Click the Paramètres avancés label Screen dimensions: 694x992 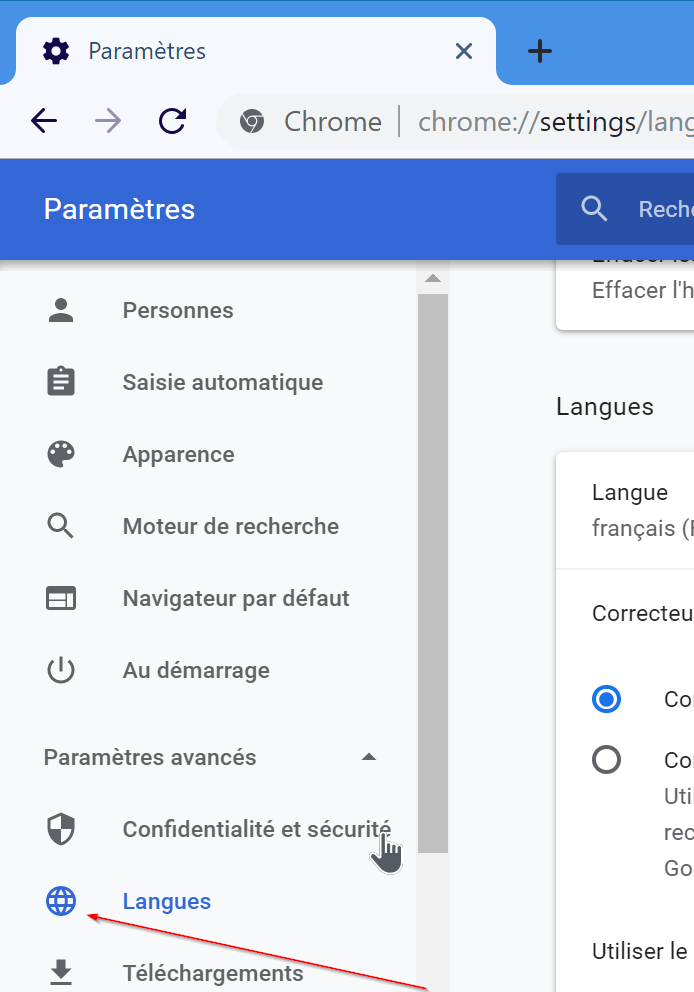[150, 757]
